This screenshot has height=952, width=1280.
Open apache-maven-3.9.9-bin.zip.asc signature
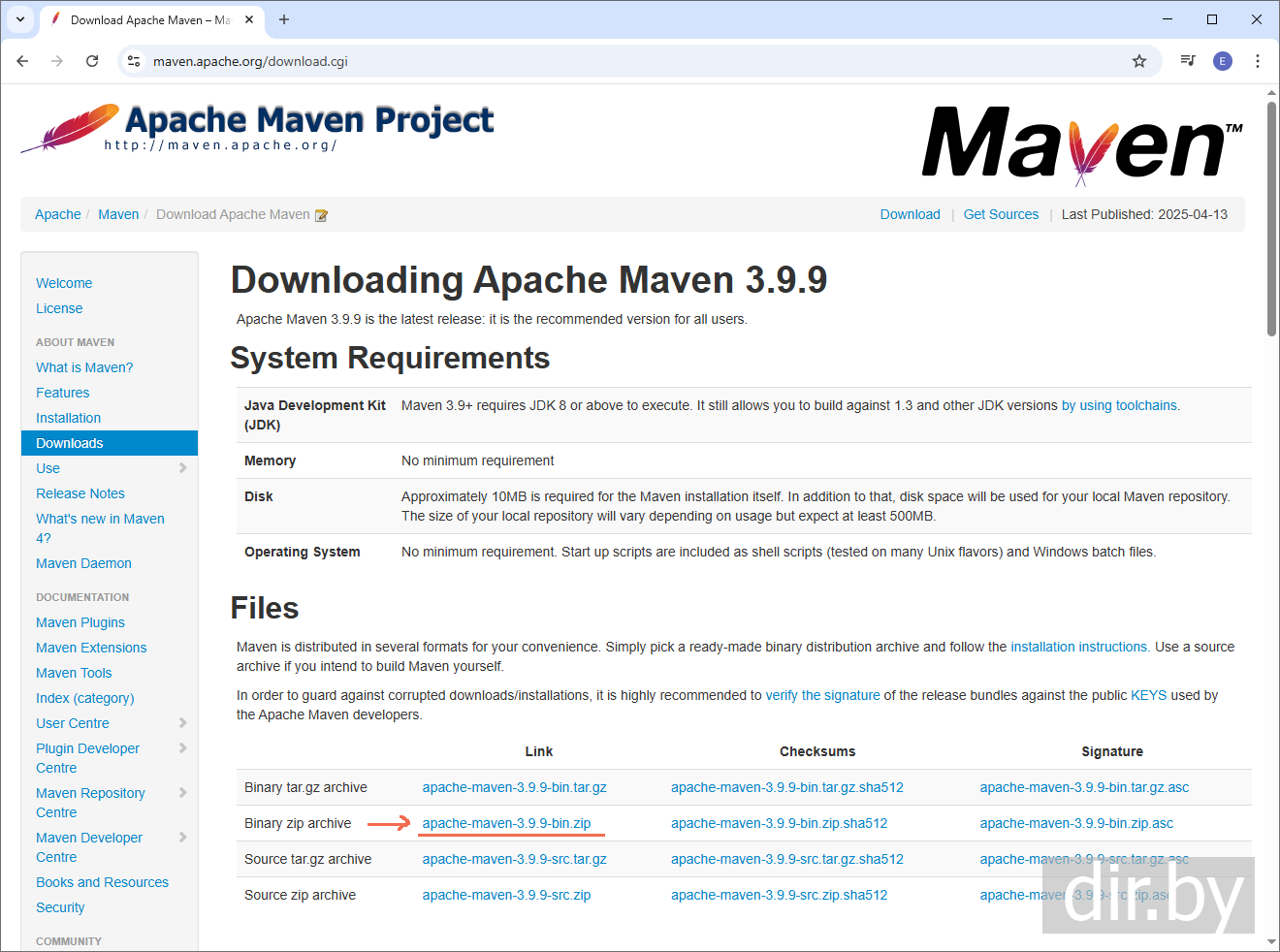(1076, 823)
